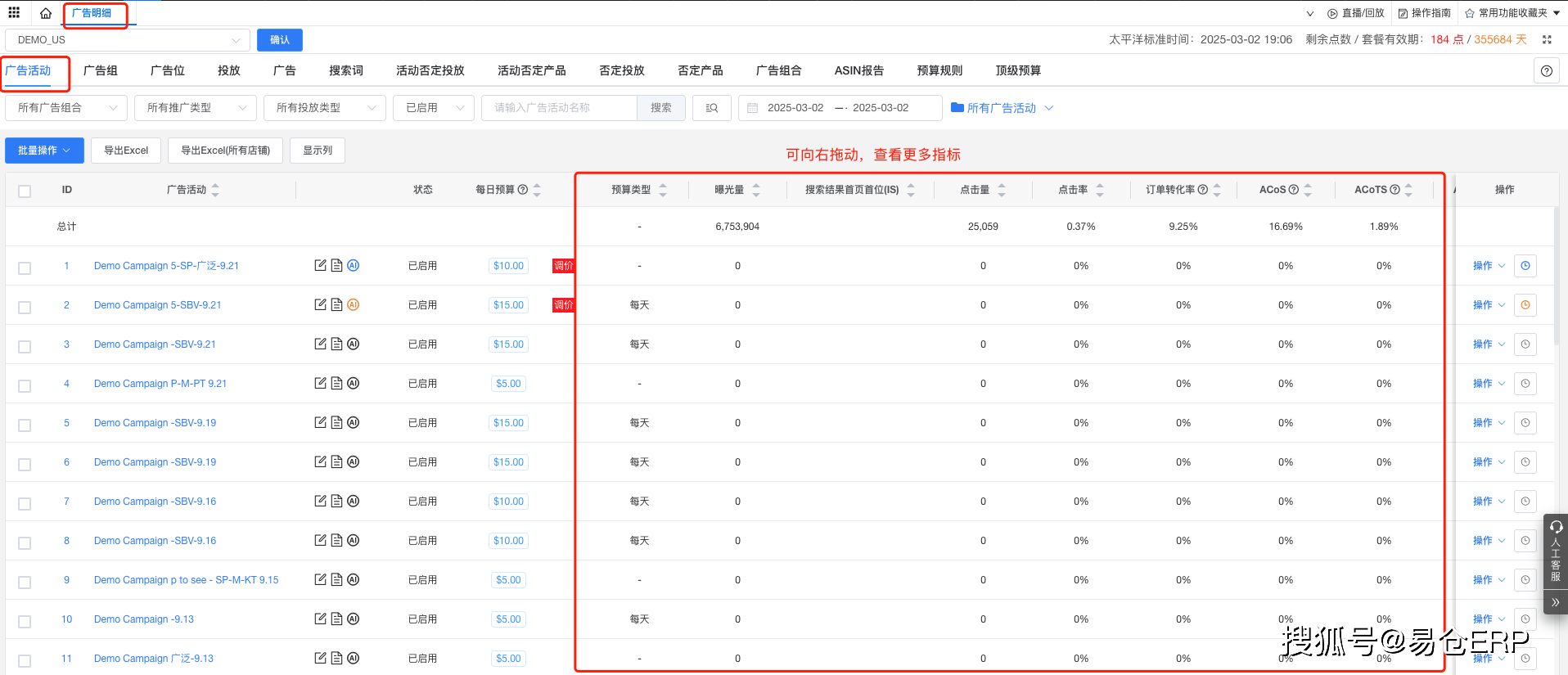1568x675 pixels.
Task: Check the box for row 2
Action: click(x=25, y=308)
